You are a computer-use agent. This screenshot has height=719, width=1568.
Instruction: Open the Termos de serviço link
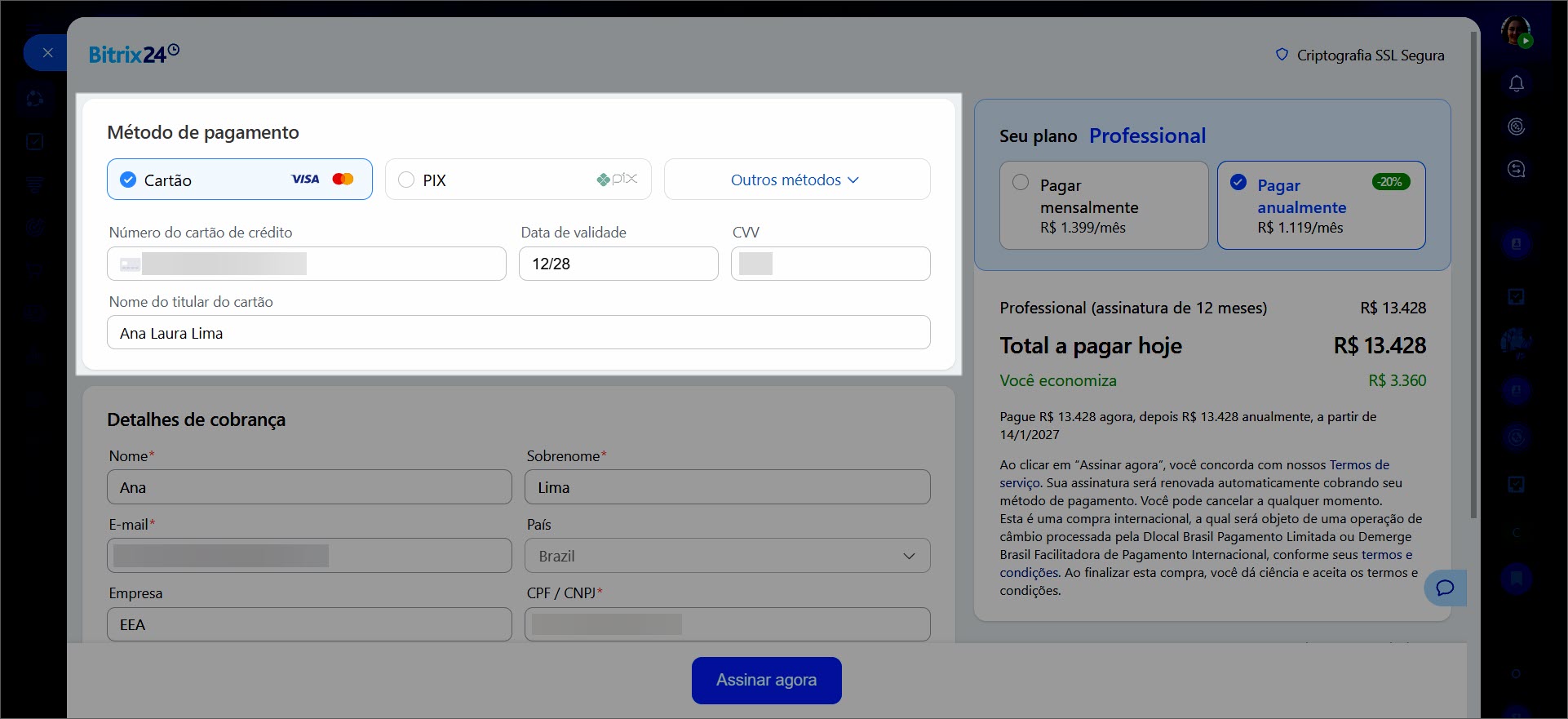(x=1358, y=465)
